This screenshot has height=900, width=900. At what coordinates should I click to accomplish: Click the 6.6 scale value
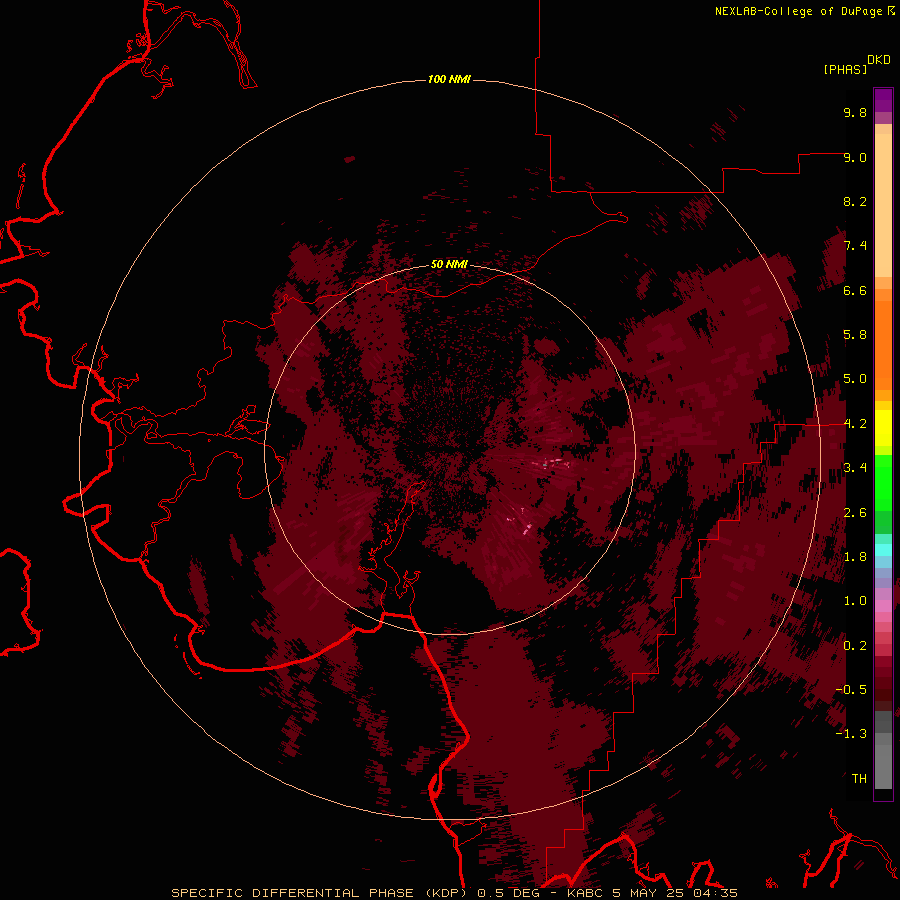tap(855, 290)
